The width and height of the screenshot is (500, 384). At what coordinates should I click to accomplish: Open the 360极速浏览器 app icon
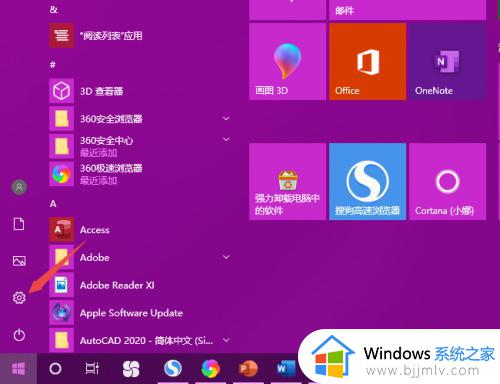tap(62, 174)
